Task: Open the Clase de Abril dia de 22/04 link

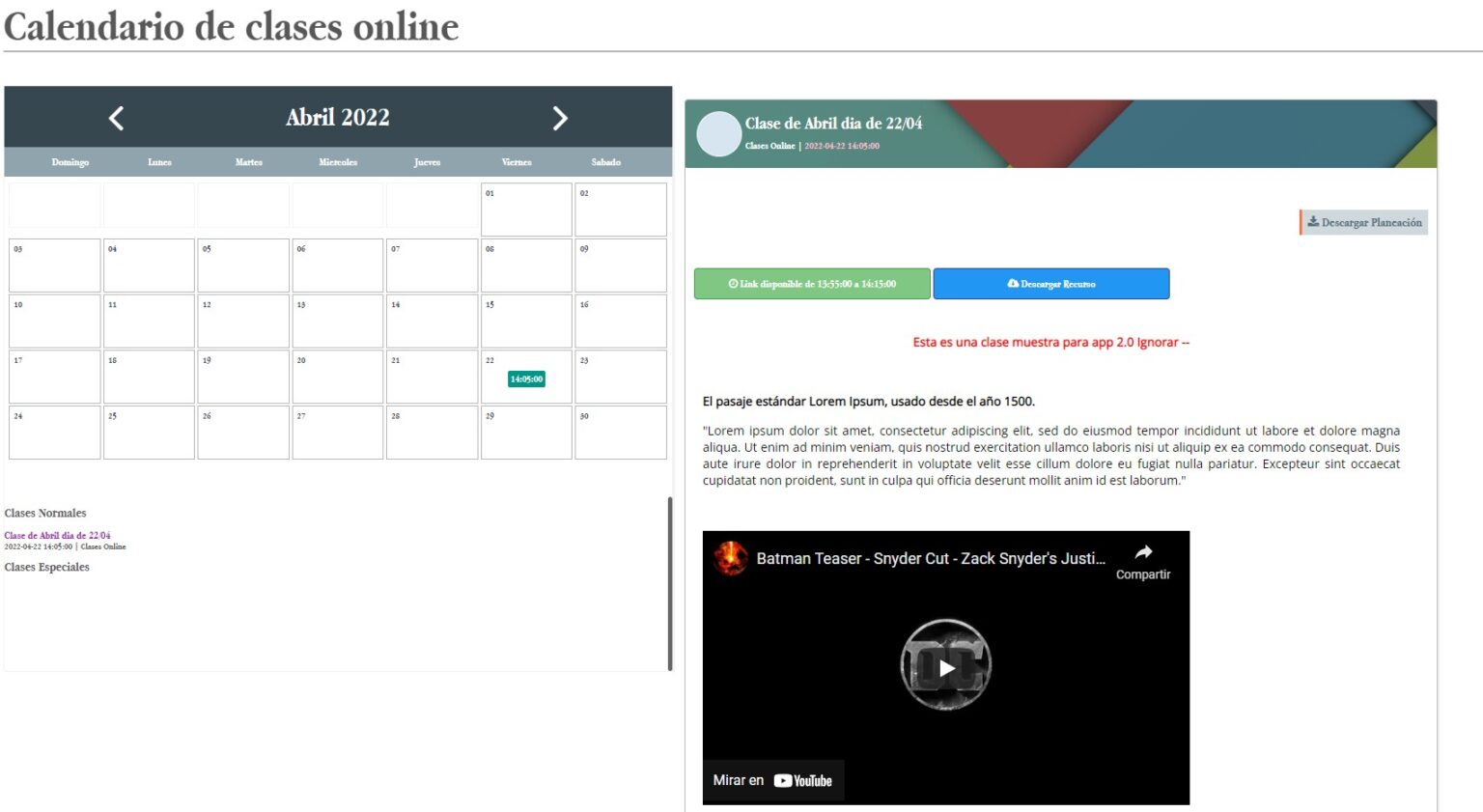Action: [x=58, y=535]
